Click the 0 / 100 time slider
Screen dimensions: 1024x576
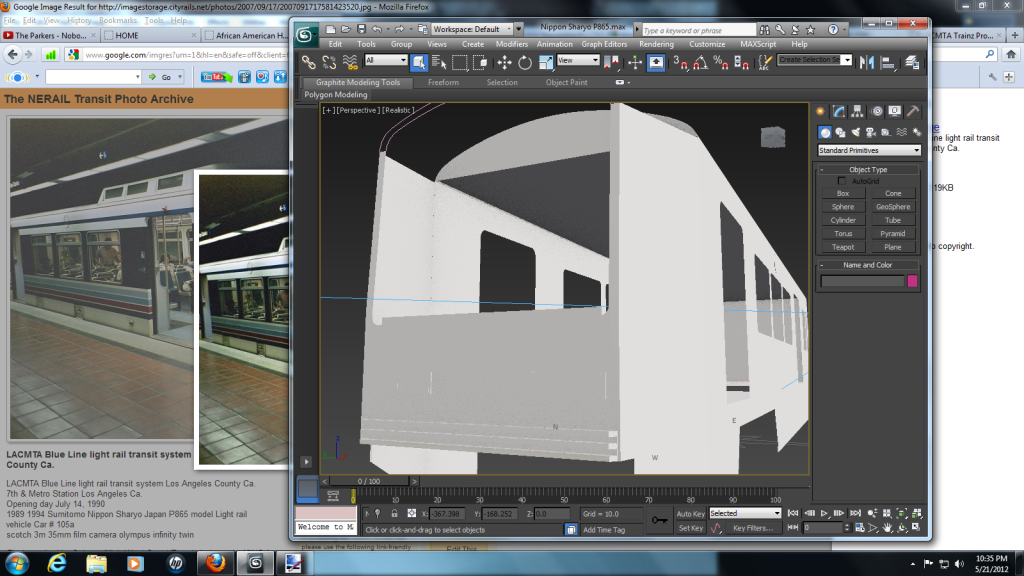[x=369, y=481]
